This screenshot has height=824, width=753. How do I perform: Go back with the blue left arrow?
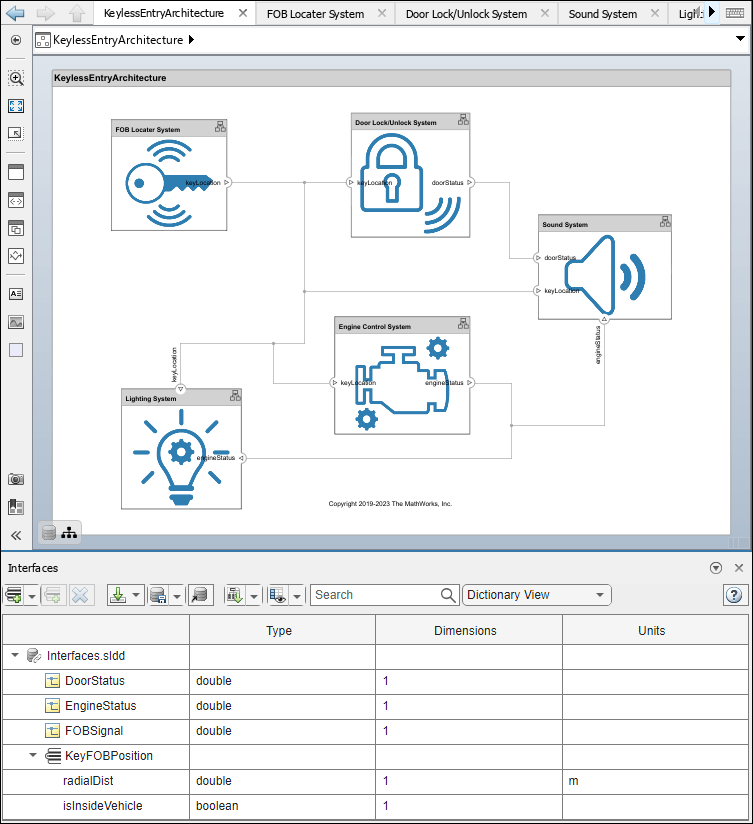click(x=15, y=13)
